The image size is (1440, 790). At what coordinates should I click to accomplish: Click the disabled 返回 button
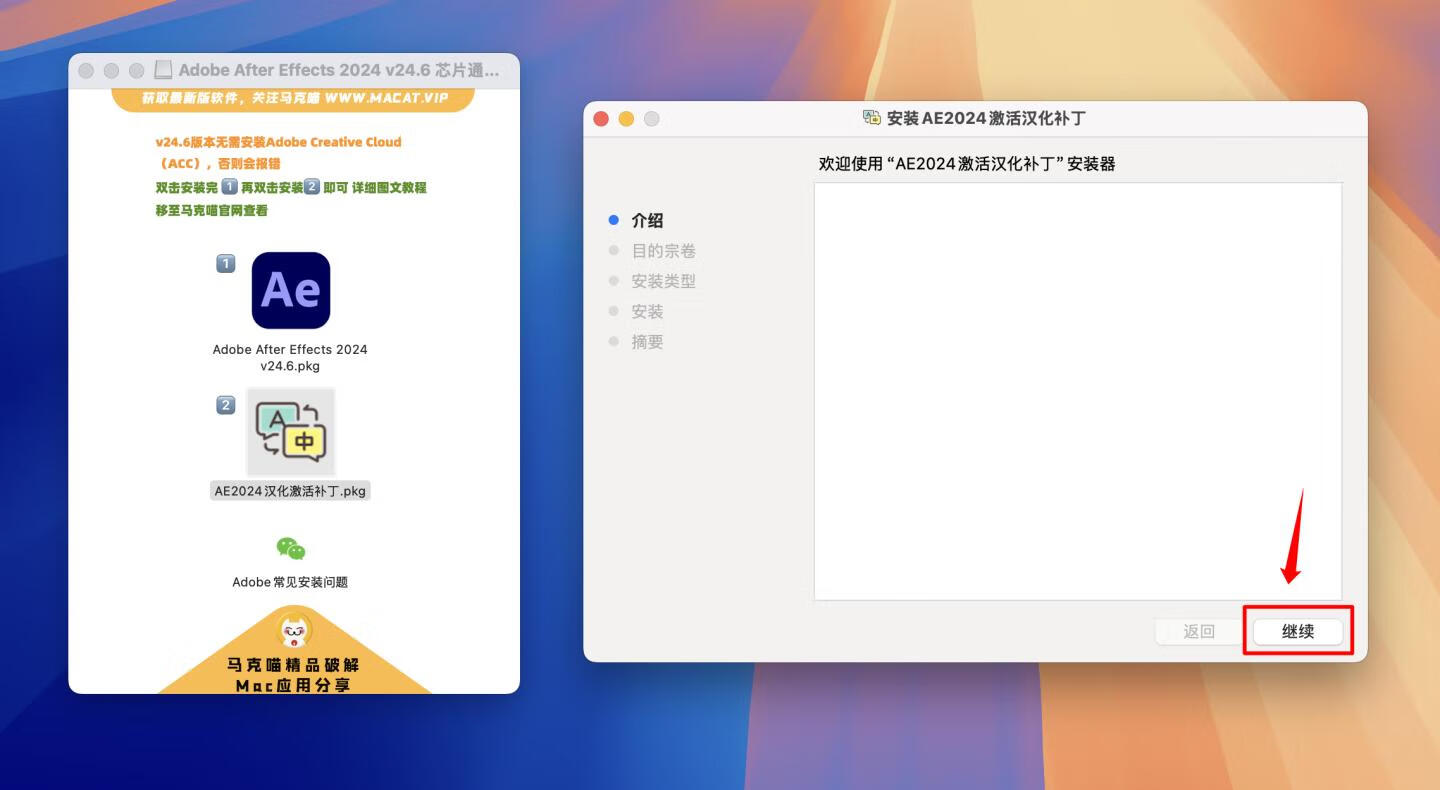(x=1199, y=631)
